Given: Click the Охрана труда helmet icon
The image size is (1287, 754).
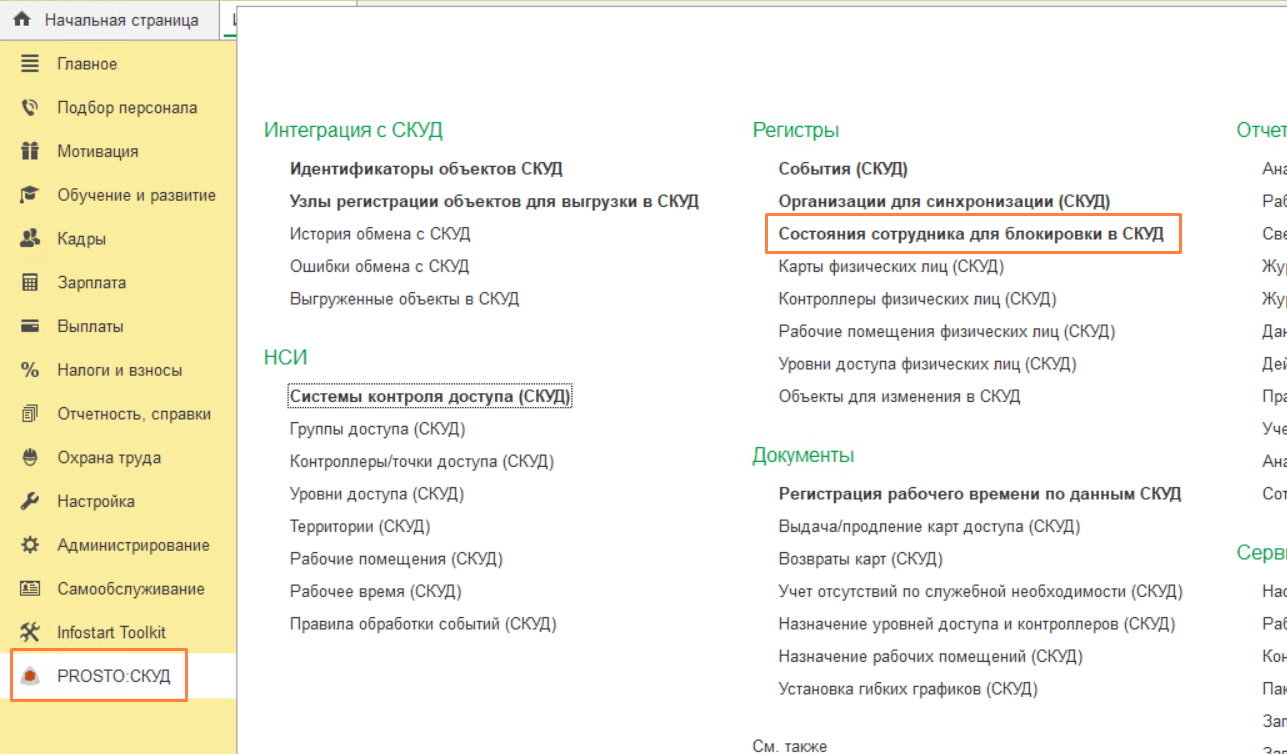Looking at the screenshot, I should point(30,458).
